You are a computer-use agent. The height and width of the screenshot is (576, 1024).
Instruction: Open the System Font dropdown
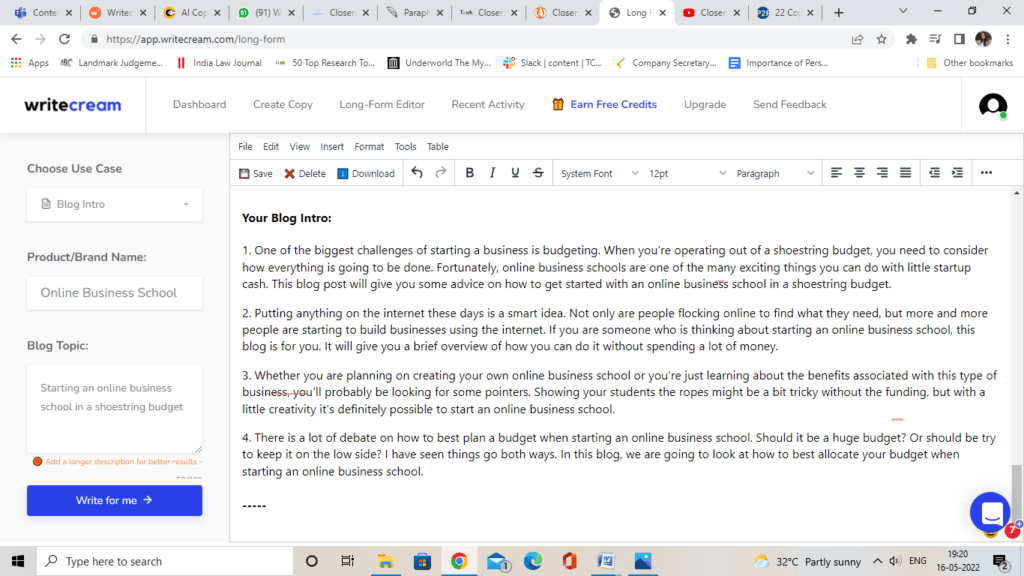[598, 174]
